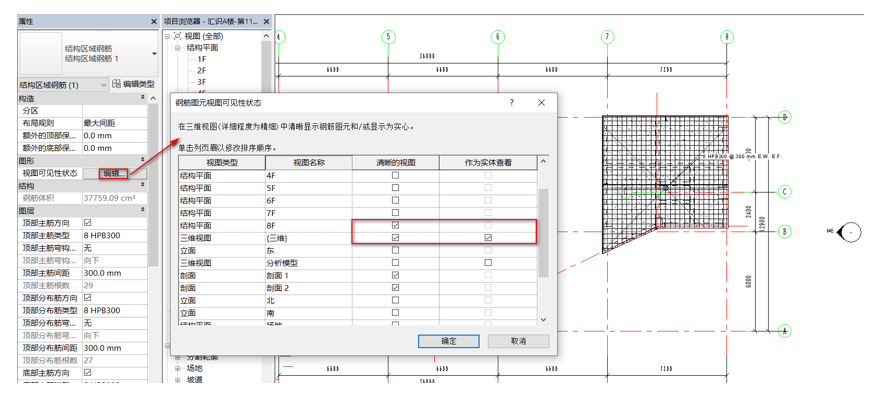
Task: Toggle 清晰的视图 checkbox for 剖面 1
Action: click(x=395, y=275)
